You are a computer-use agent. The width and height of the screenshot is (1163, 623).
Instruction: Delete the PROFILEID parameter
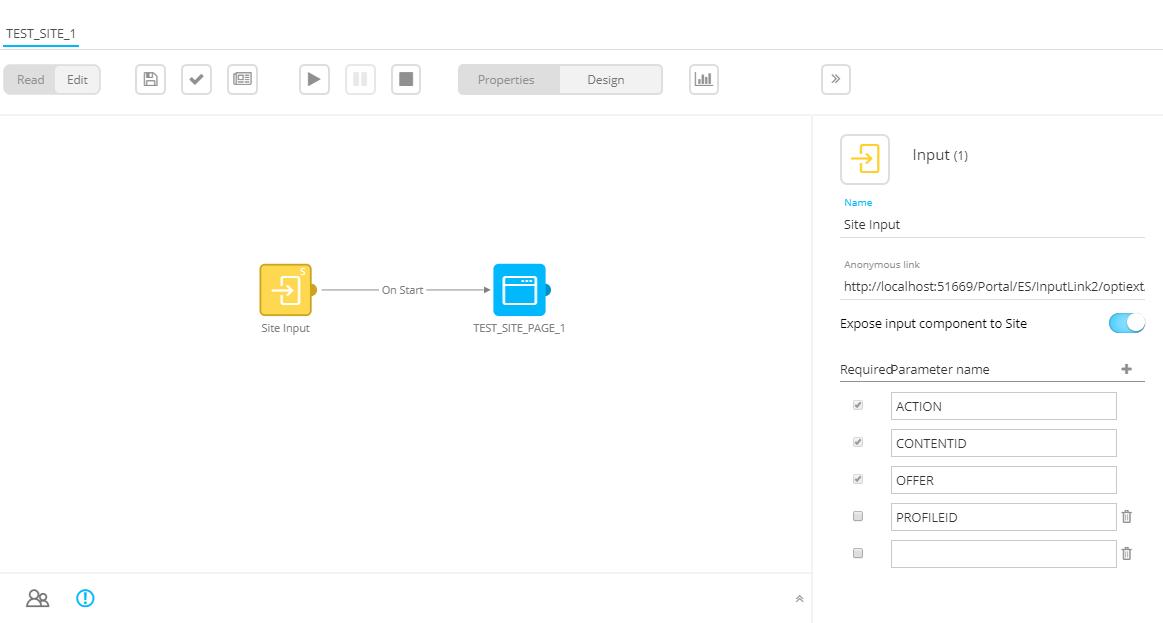(x=1127, y=517)
